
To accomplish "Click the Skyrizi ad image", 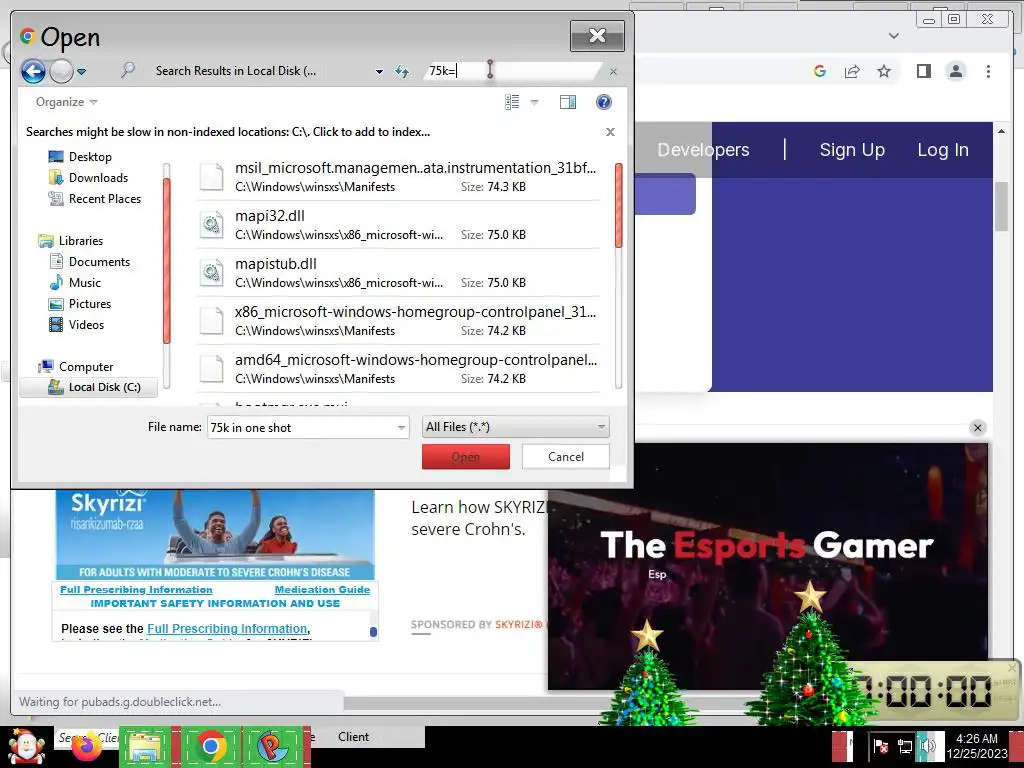I will [x=215, y=534].
